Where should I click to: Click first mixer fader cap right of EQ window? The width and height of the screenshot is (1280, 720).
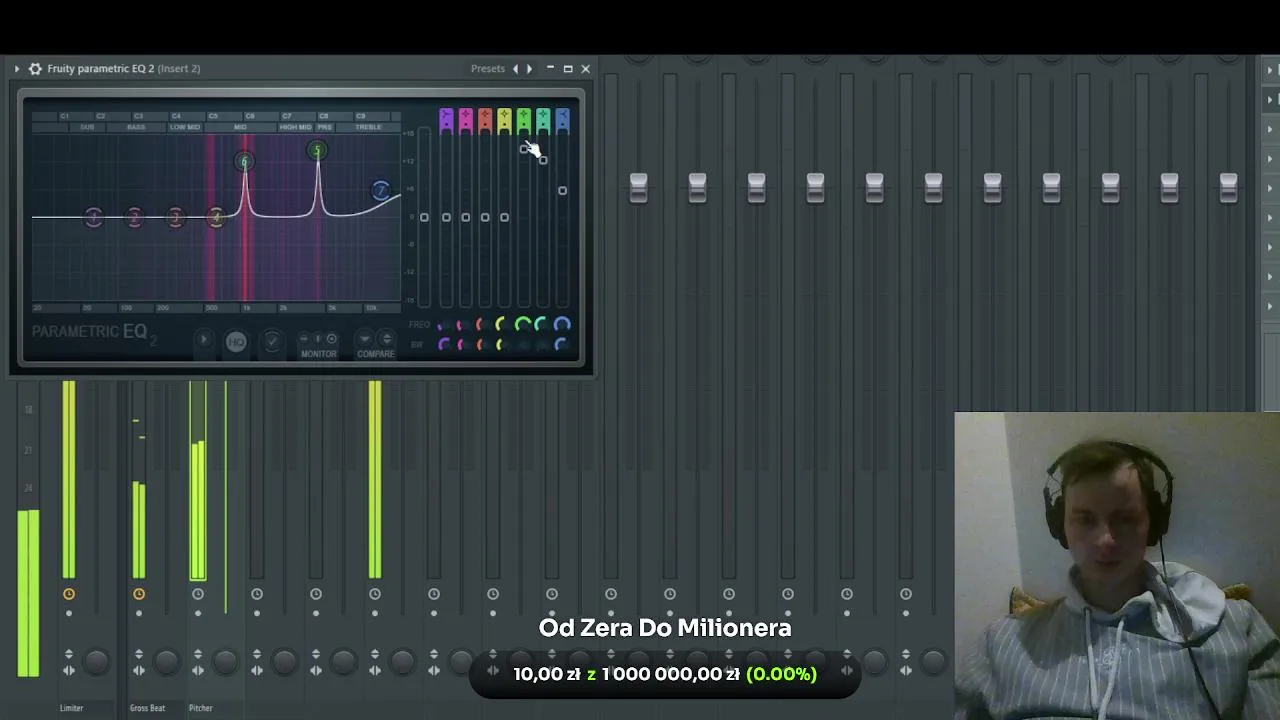tap(638, 187)
